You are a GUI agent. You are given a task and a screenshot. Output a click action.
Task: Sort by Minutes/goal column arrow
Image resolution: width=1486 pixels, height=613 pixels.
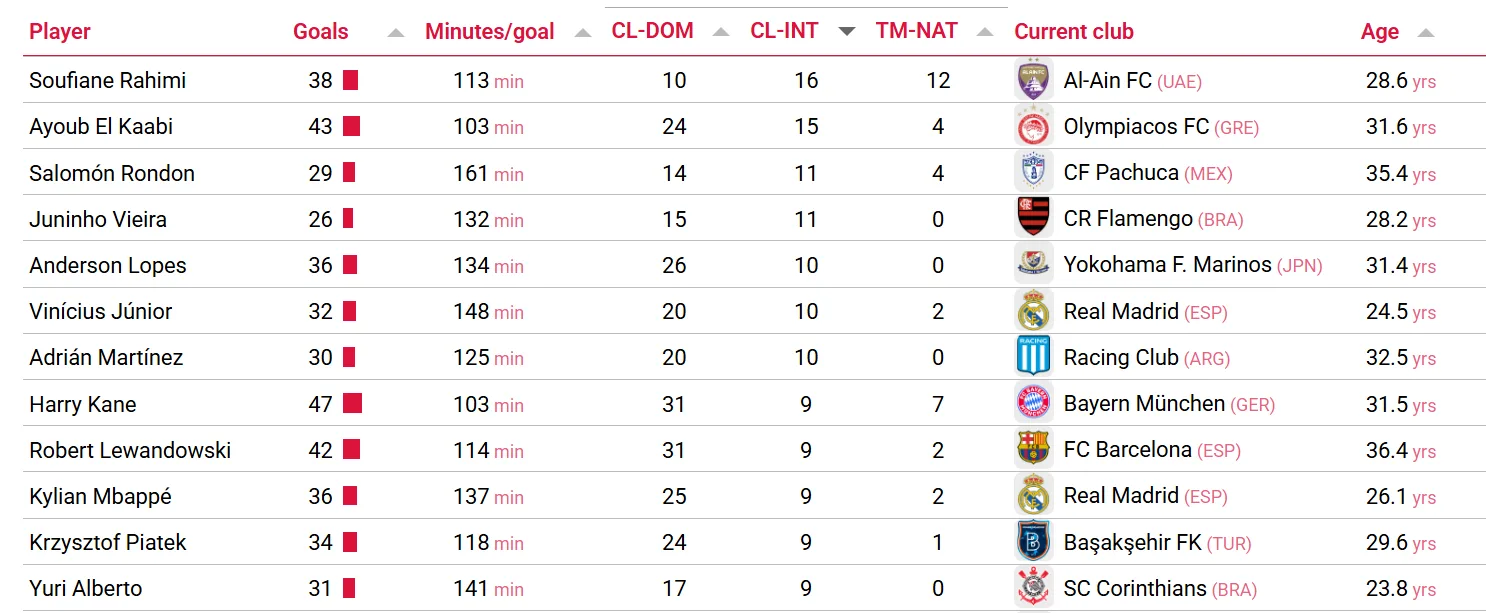pyautogui.click(x=583, y=32)
